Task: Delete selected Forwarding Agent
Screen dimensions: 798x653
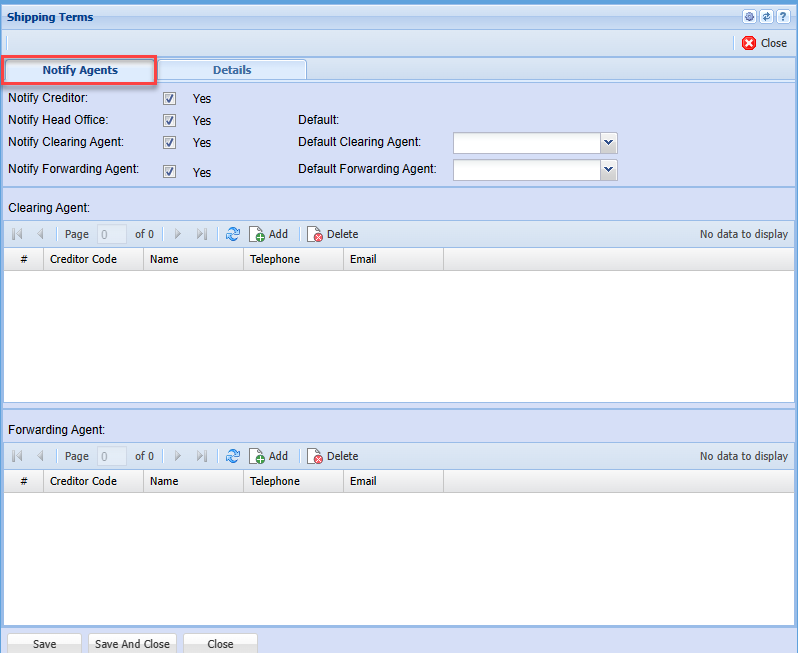Action: (332, 456)
